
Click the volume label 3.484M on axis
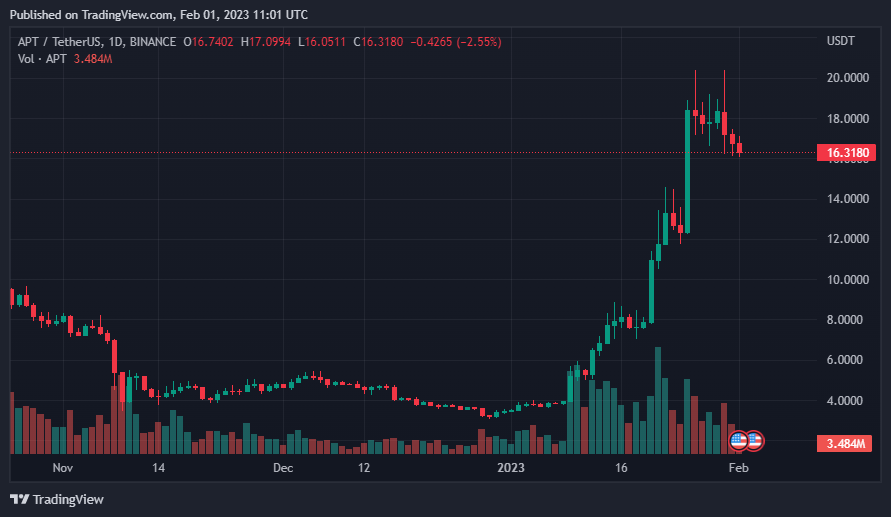click(844, 443)
